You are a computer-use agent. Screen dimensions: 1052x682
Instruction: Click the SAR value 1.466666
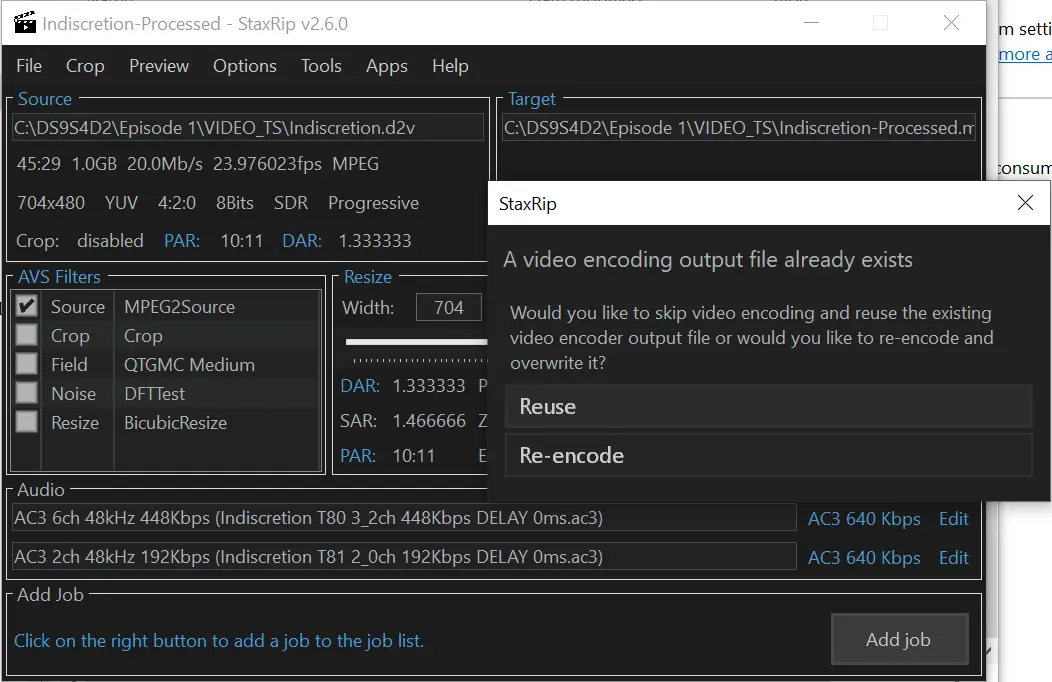tap(429, 420)
